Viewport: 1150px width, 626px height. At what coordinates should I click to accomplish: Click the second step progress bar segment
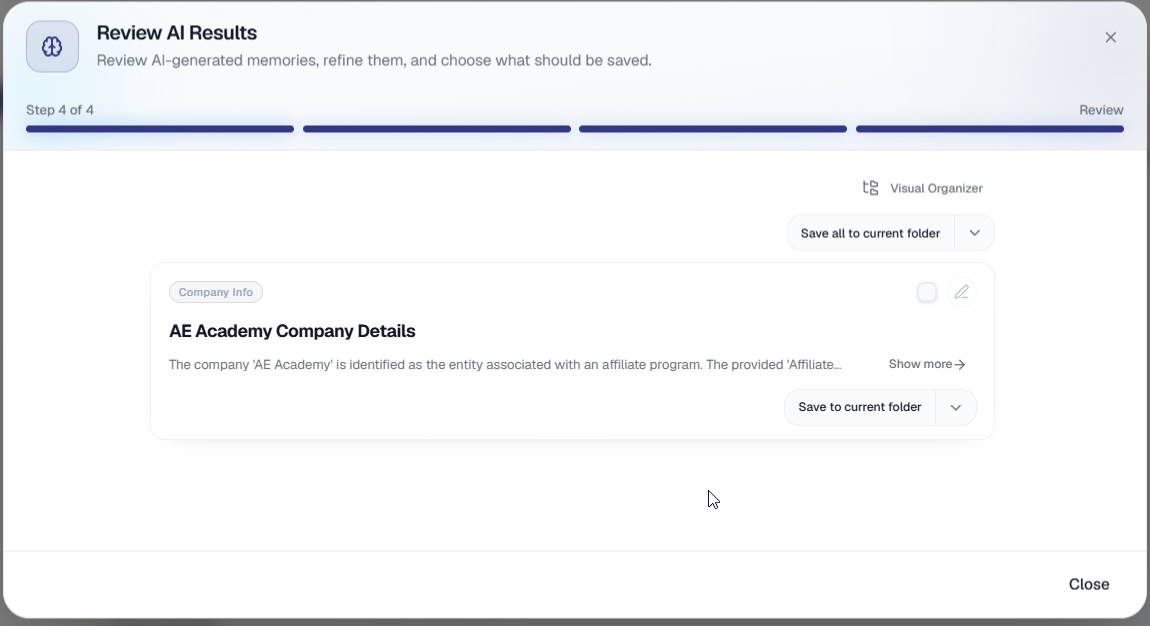coord(436,129)
